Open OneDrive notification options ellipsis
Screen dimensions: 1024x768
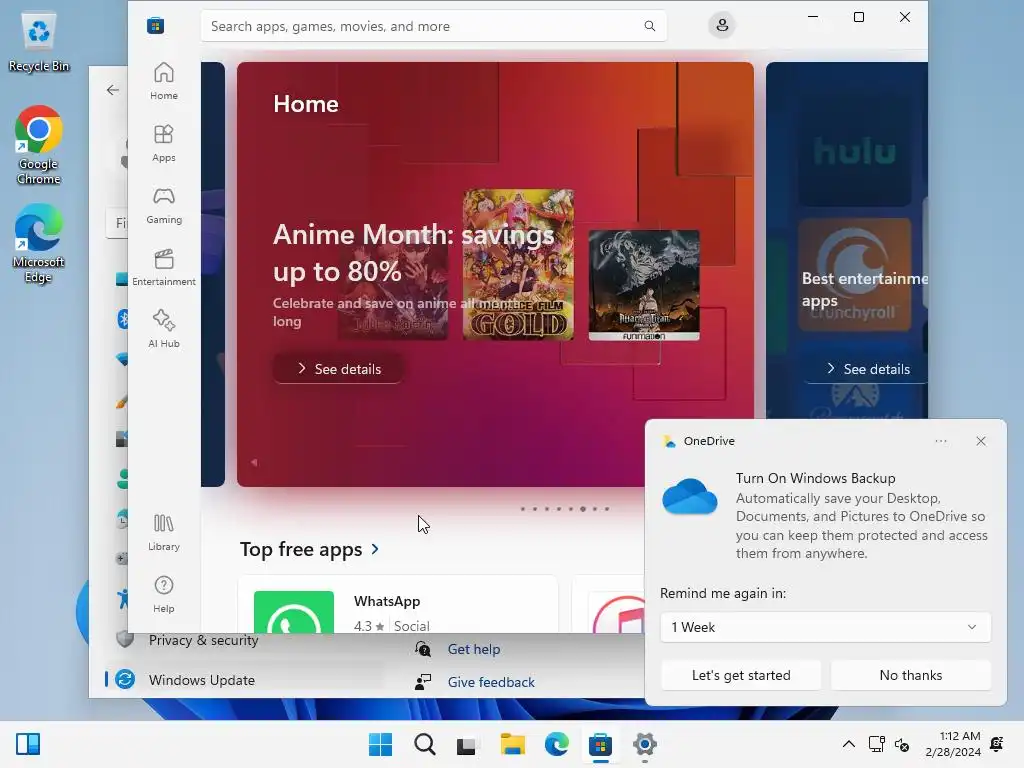pyautogui.click(x=940, y=441)
